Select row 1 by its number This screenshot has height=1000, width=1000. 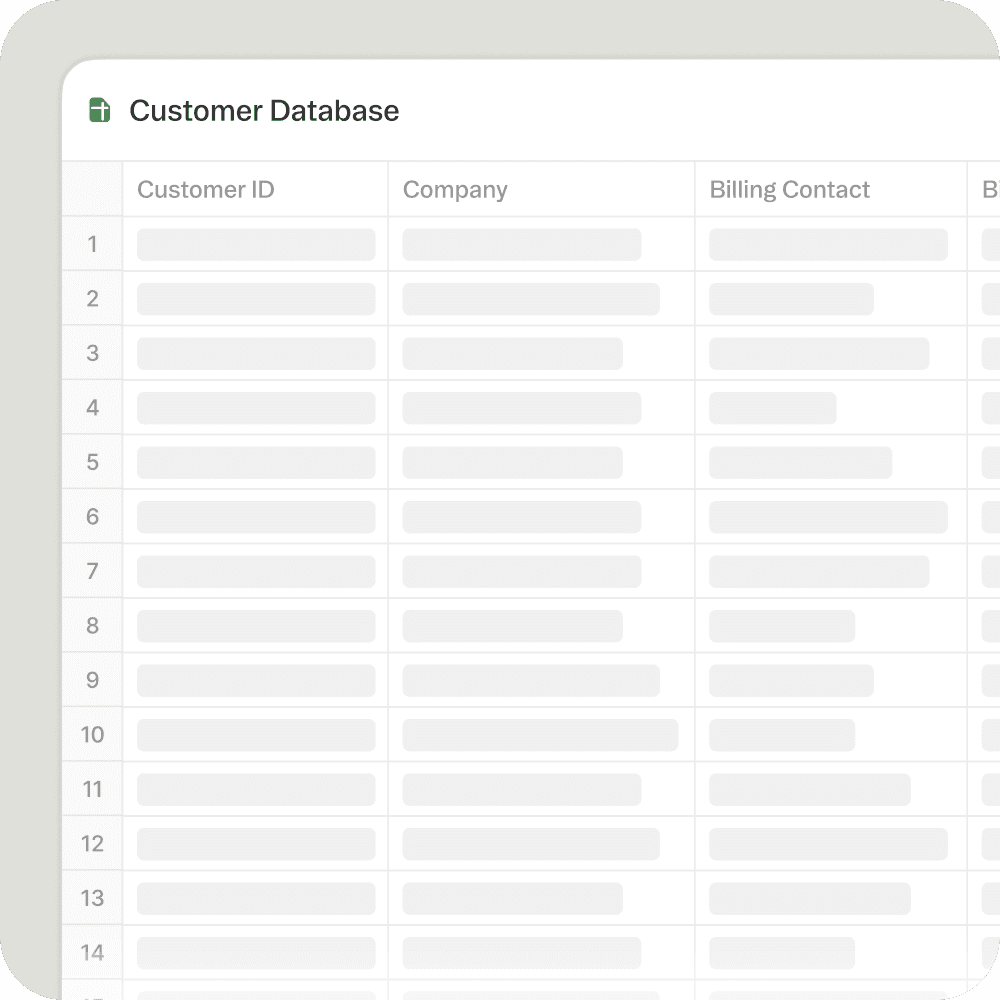click(x=92, y=244)
